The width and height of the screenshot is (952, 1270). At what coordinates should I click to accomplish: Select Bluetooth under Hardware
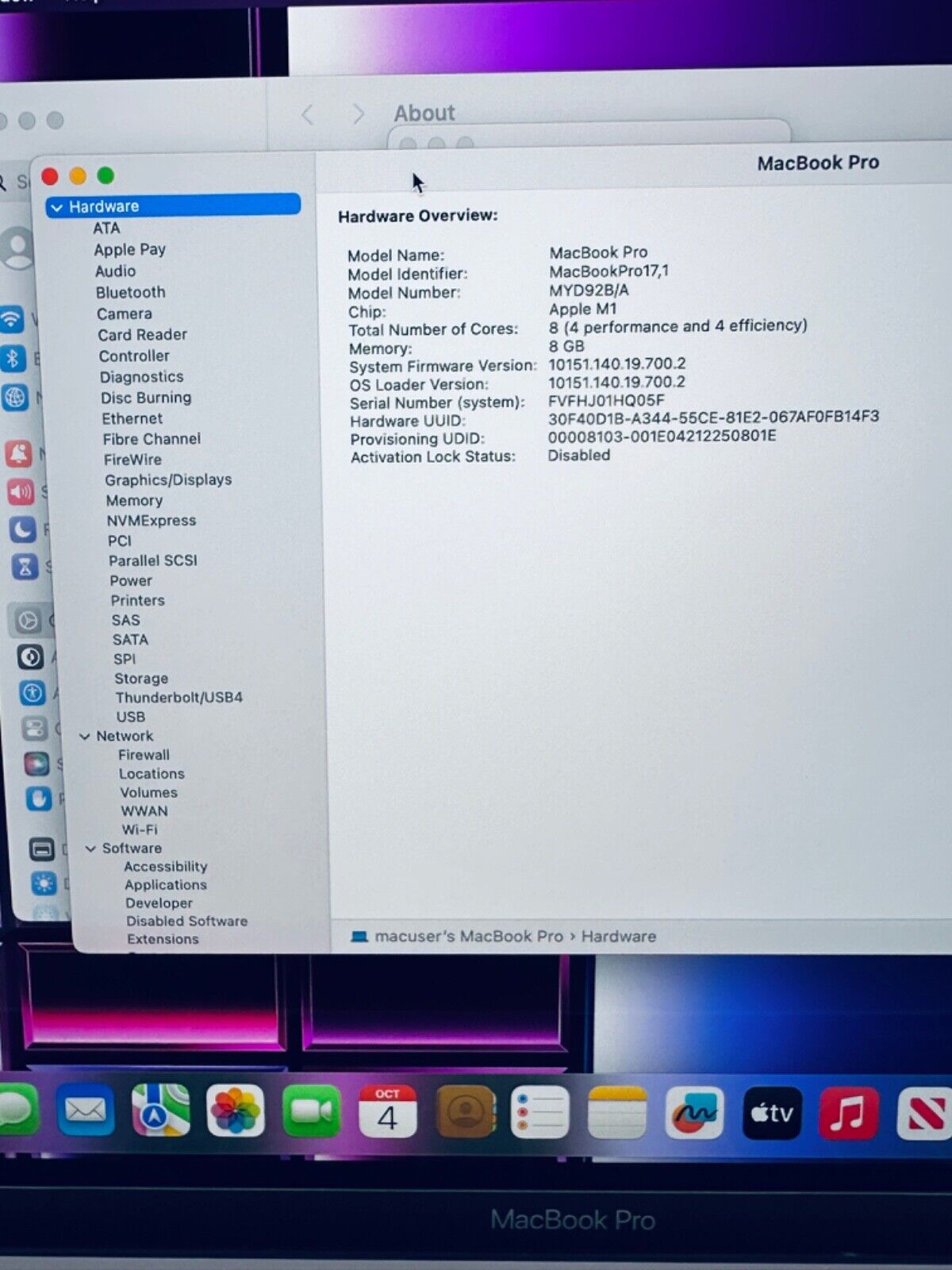[130, 292]
